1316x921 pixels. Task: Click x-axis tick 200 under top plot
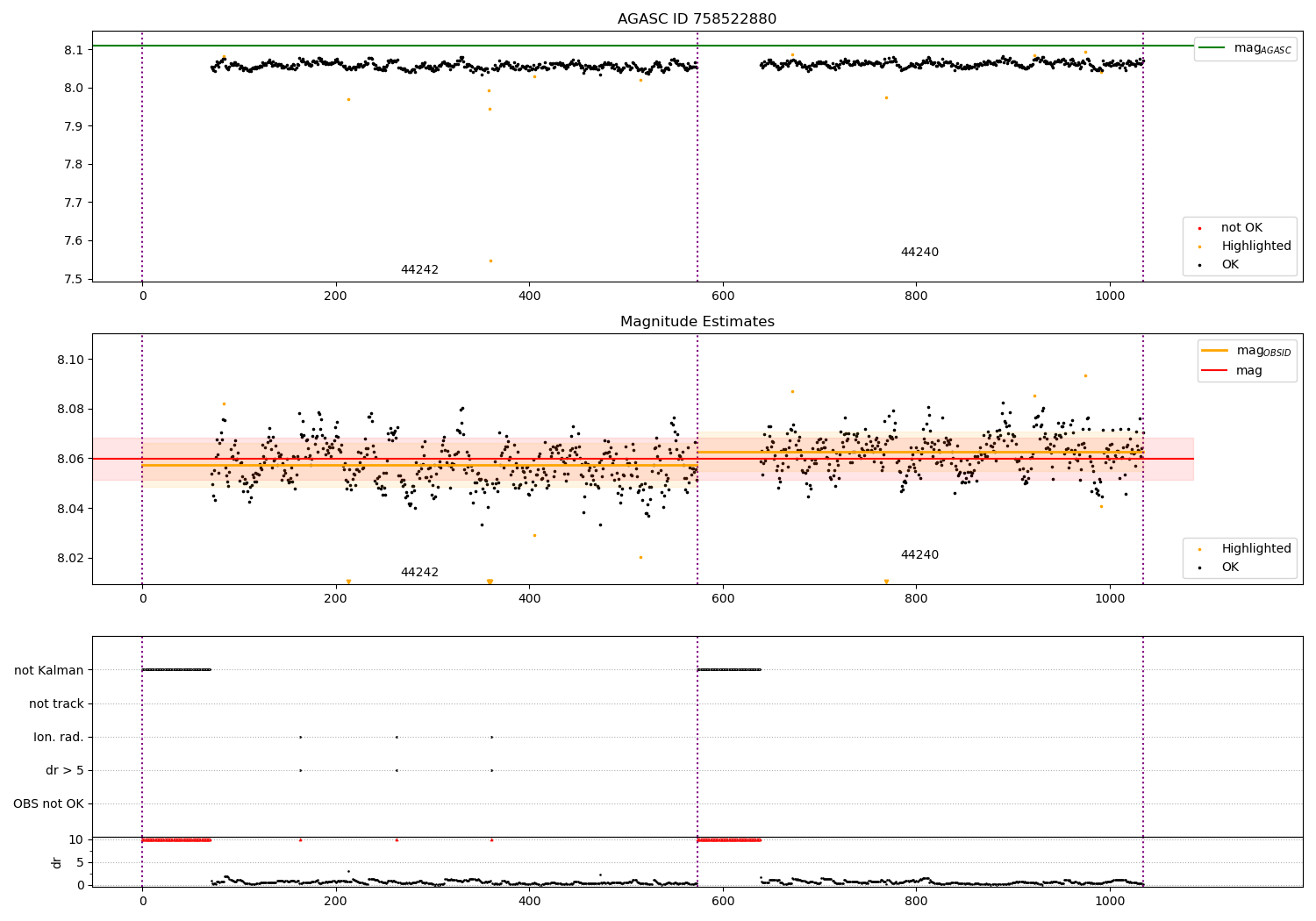point(336,296)
